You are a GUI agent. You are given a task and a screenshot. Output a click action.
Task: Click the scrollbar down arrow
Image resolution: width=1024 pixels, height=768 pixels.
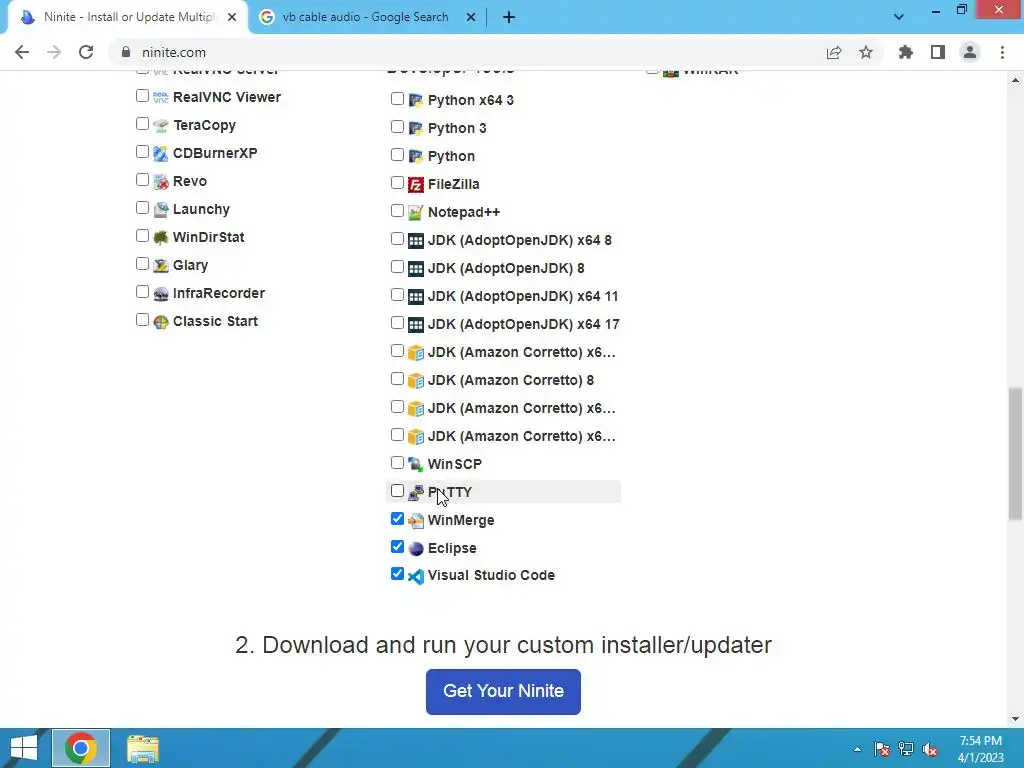[x=1015, y=719]
